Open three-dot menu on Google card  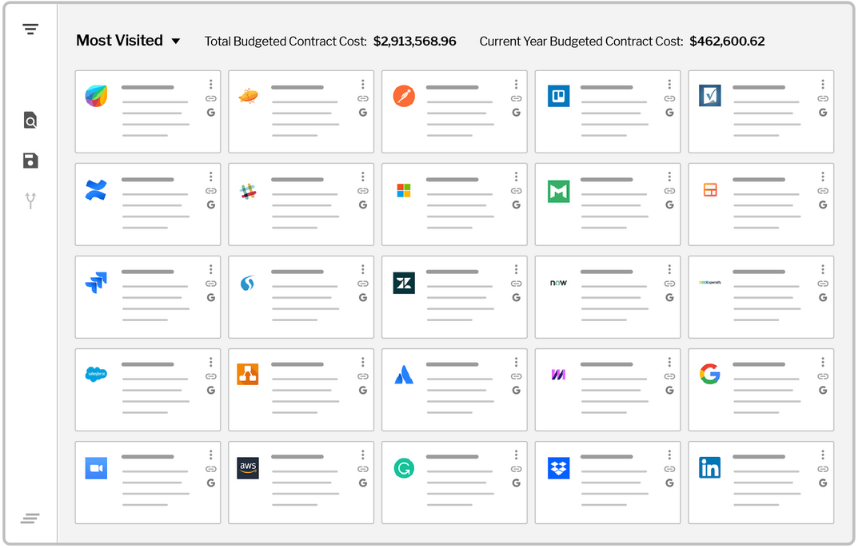pyautogui.click(x=822, y=362)
